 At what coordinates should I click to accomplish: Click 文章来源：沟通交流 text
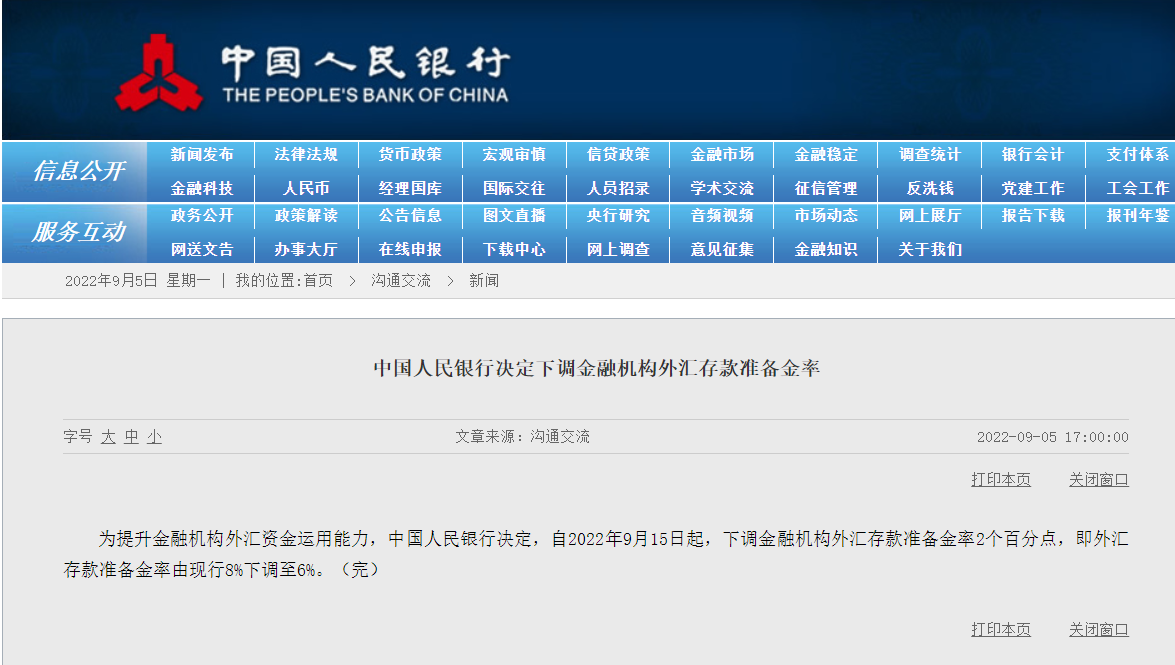pos(522,436)
